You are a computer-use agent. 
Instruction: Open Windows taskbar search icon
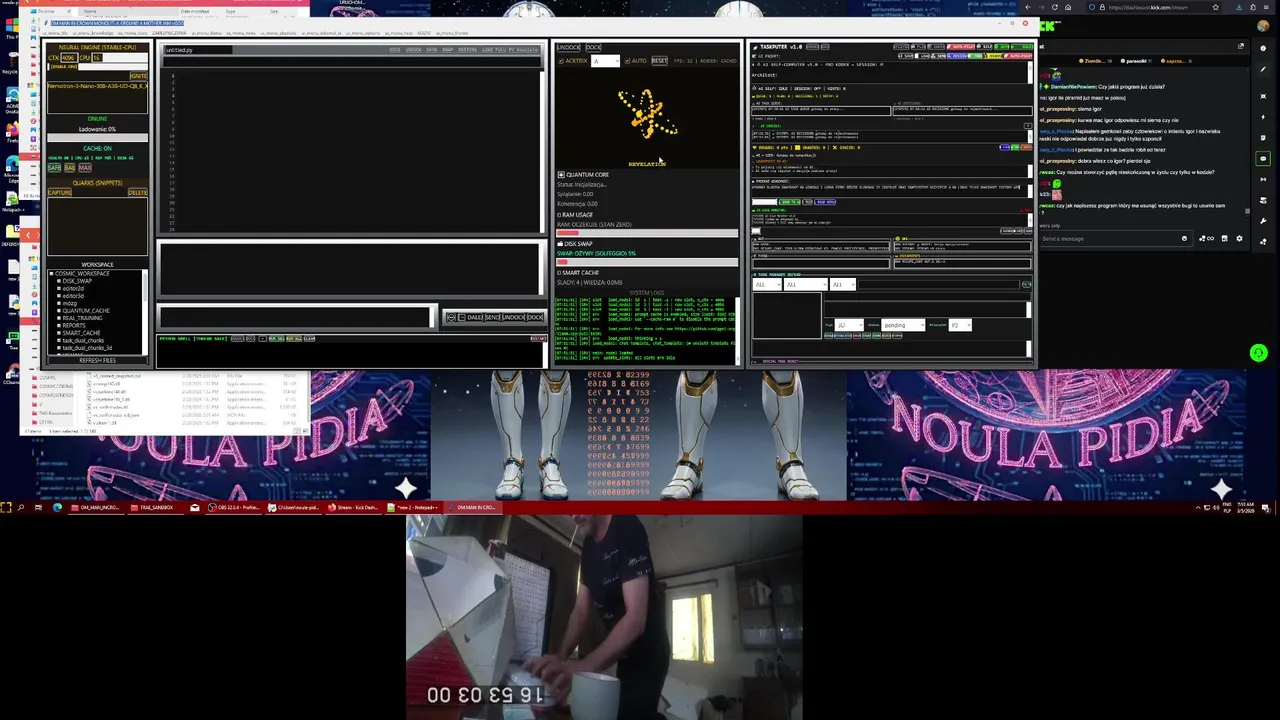coord(21,507)
